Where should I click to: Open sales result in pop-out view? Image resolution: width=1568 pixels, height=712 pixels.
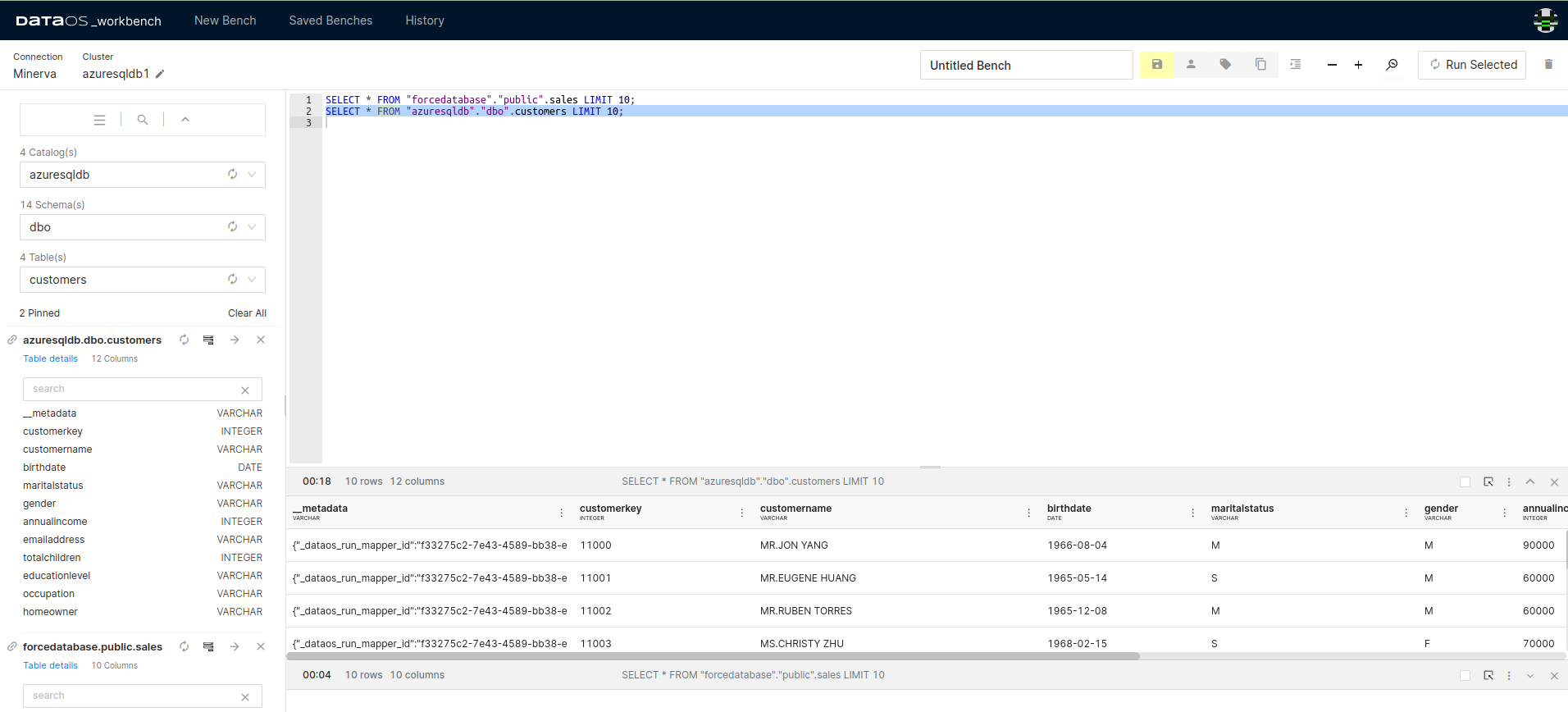coord(1488,675)
